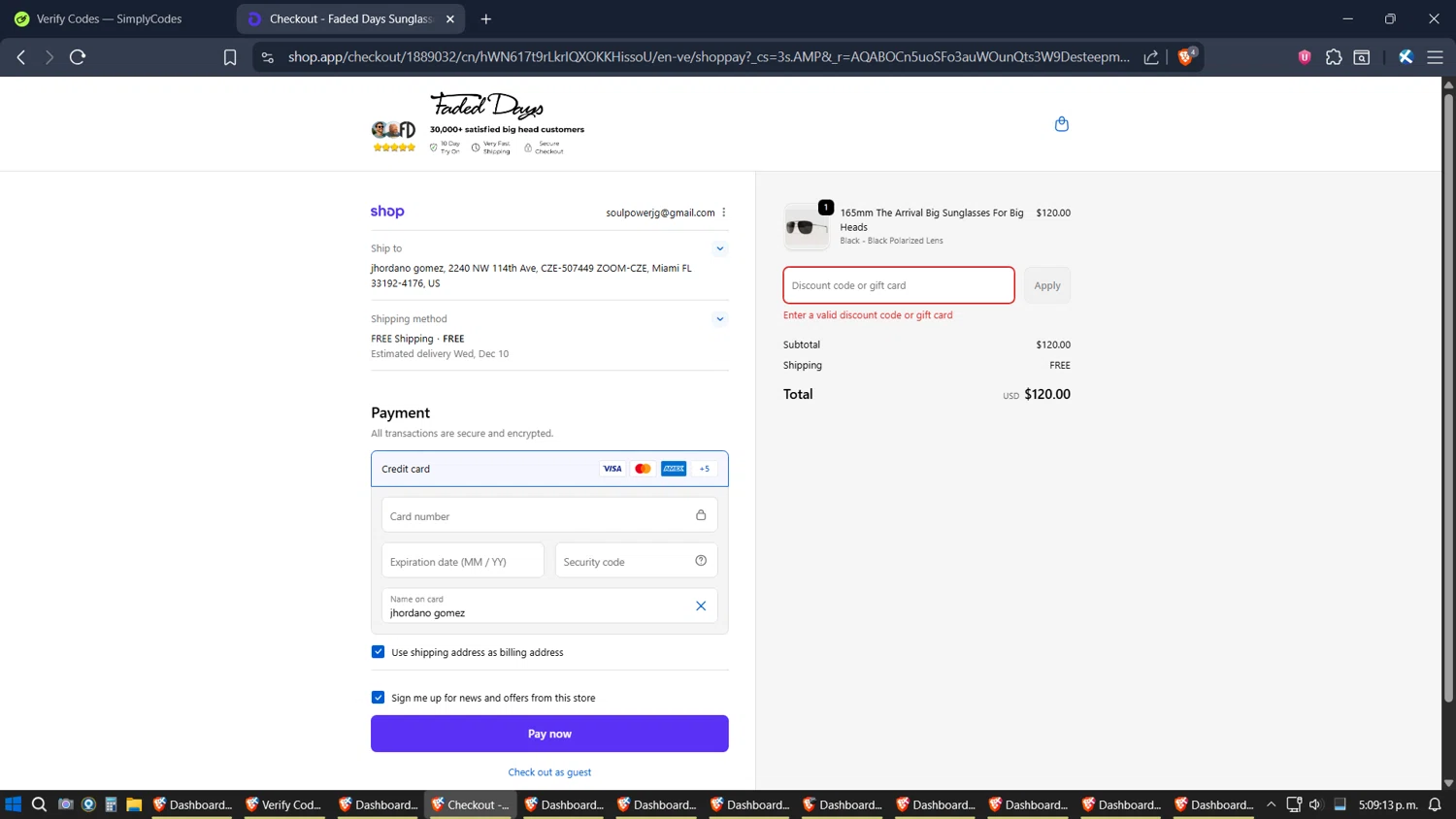Click the Faded Days store logo
The image size is (1456, 819).
click(487, 105)
